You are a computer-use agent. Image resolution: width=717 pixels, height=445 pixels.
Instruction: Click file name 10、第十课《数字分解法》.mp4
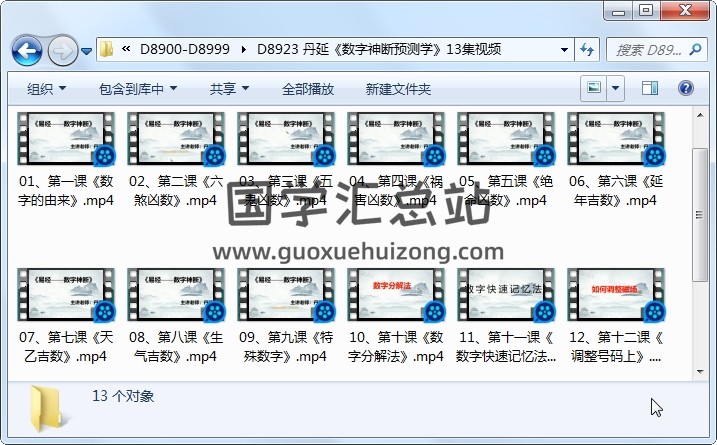(x=396, y=347)
